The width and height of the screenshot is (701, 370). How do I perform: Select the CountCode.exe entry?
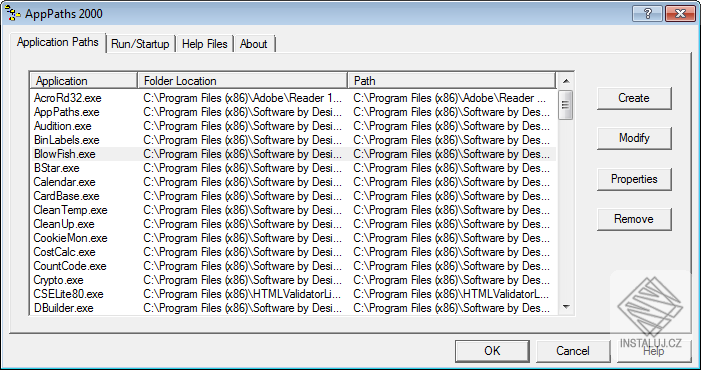[293, 266]
